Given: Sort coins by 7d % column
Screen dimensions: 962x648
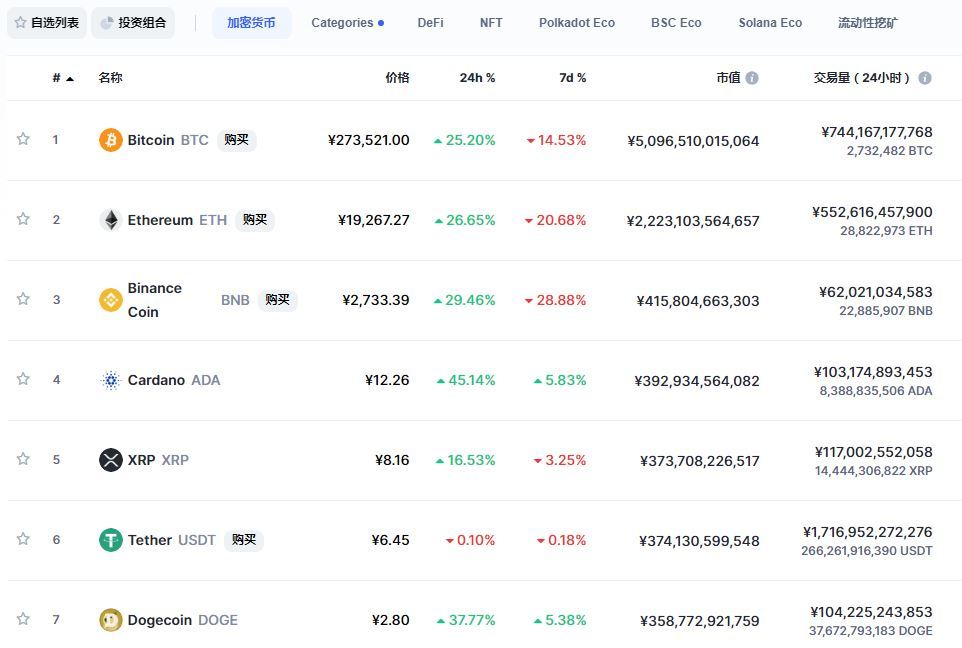Looking at the screenshot, I should (x=572, y=78).
